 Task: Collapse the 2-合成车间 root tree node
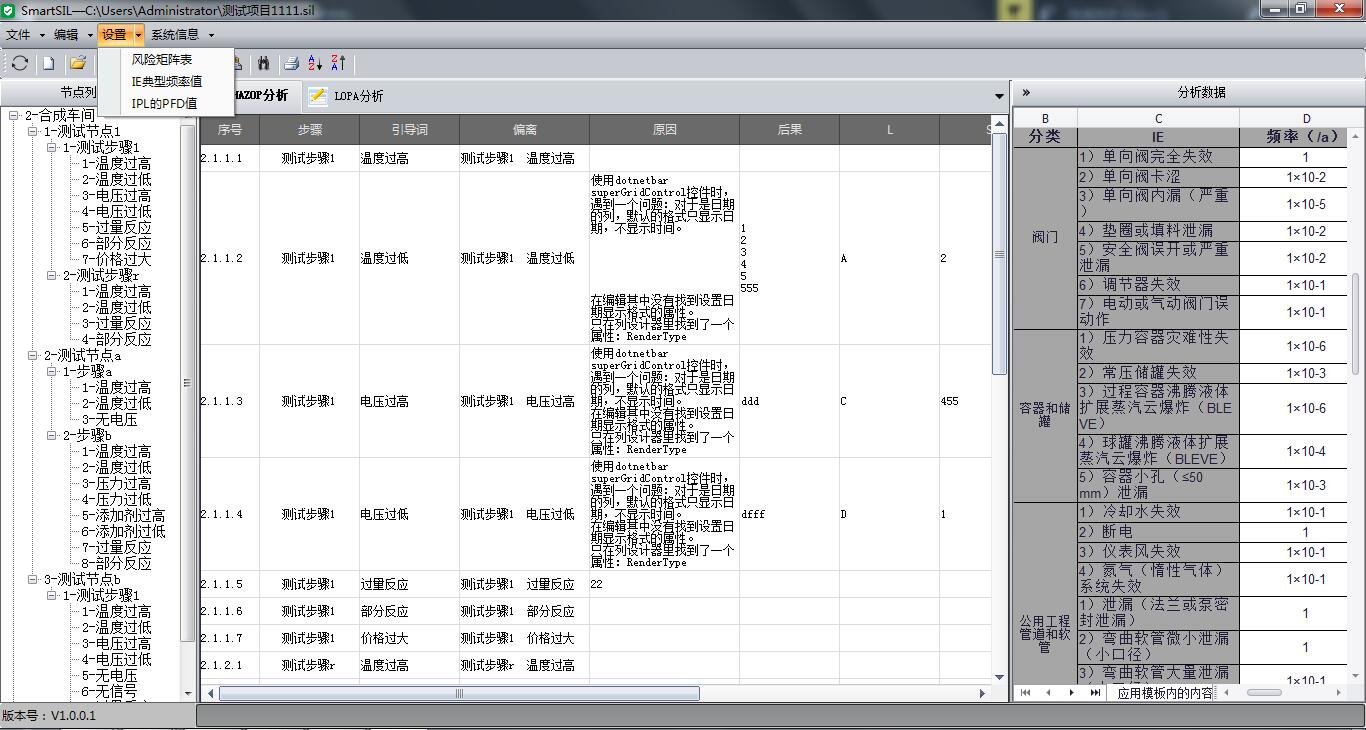[x=14, y=116]
